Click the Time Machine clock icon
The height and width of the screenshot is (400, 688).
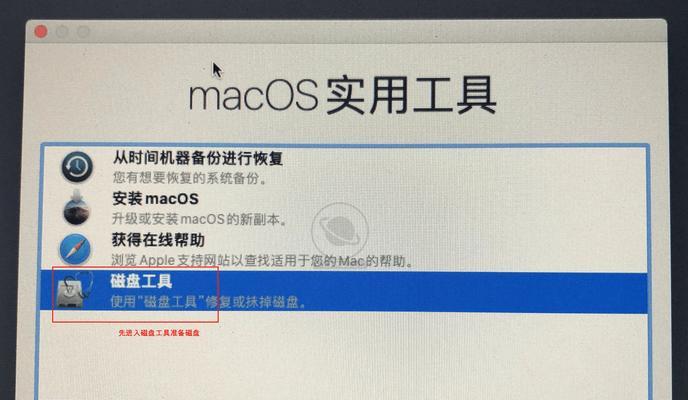coord(77,167)
